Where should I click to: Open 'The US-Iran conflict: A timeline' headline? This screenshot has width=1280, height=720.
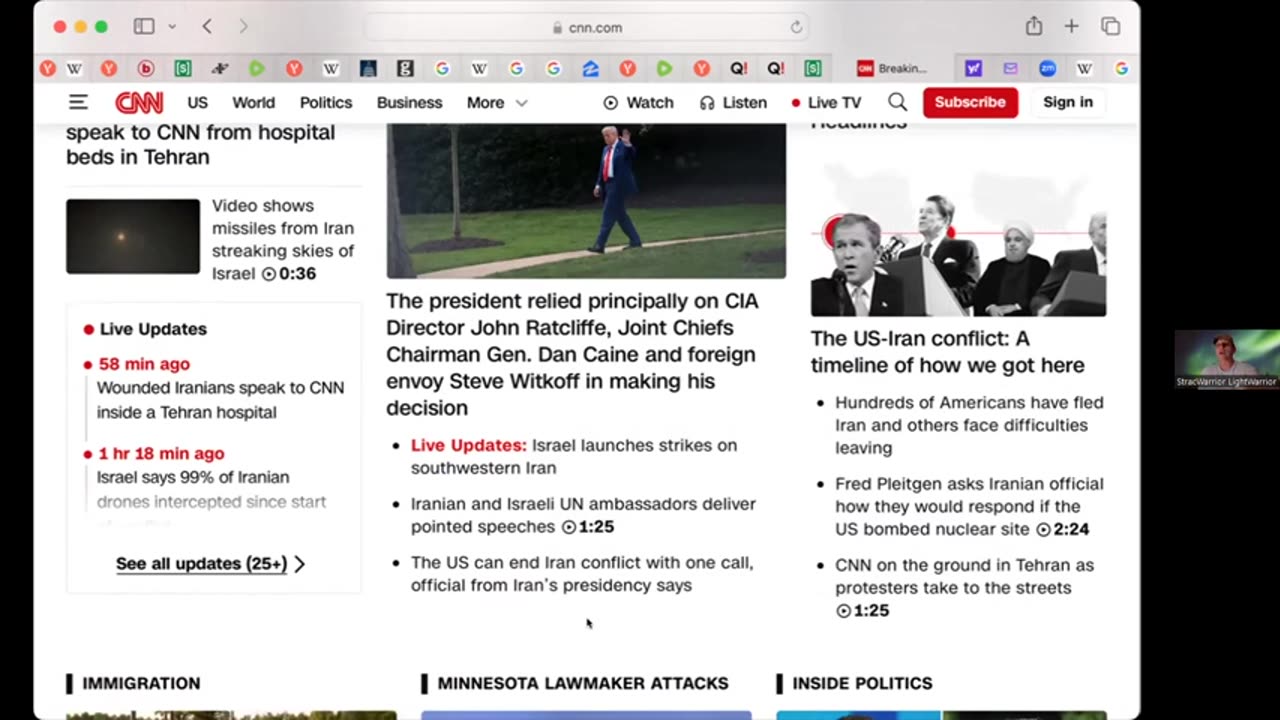(947, 352)
